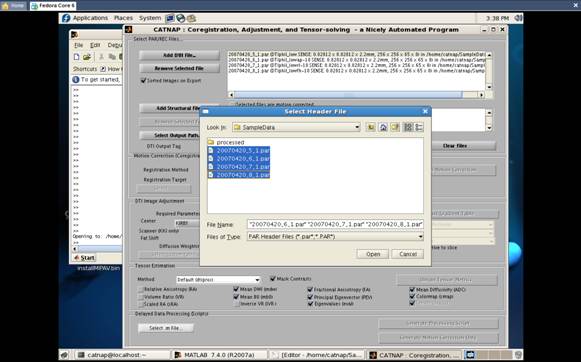The height and width of the screenshot is (362, 581).
Task: Toggle Mean DWI checkbox
Action: click(236, 289)
